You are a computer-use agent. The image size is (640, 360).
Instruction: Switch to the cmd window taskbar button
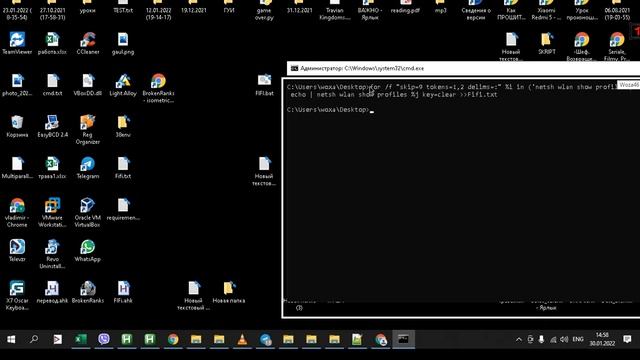coord(403,339)
